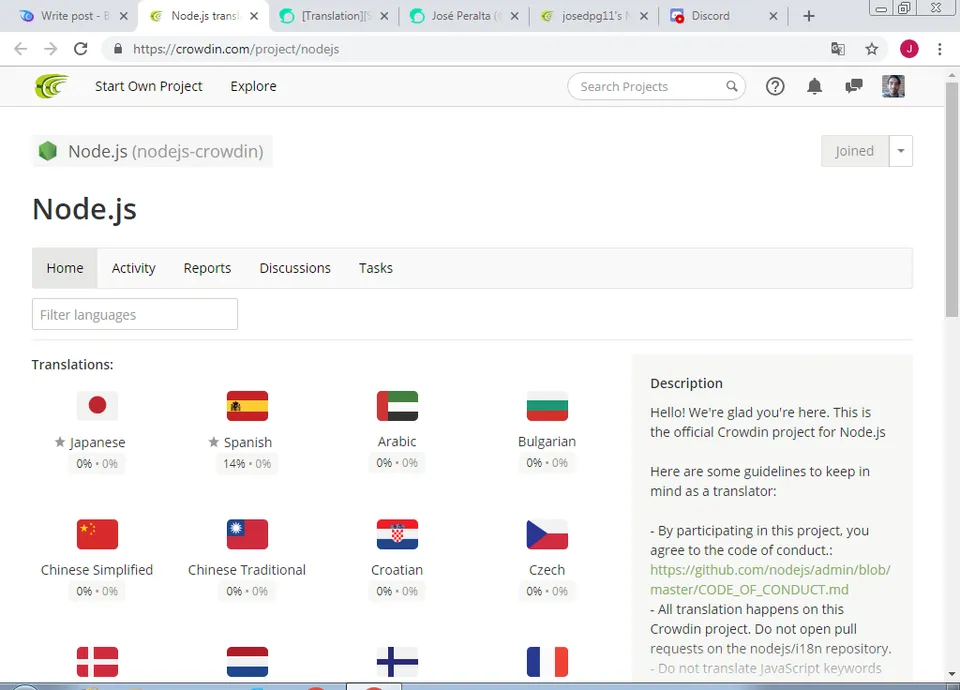Click the browser back arrow
This screenshot has width=960, height=690.
point(20,49)
